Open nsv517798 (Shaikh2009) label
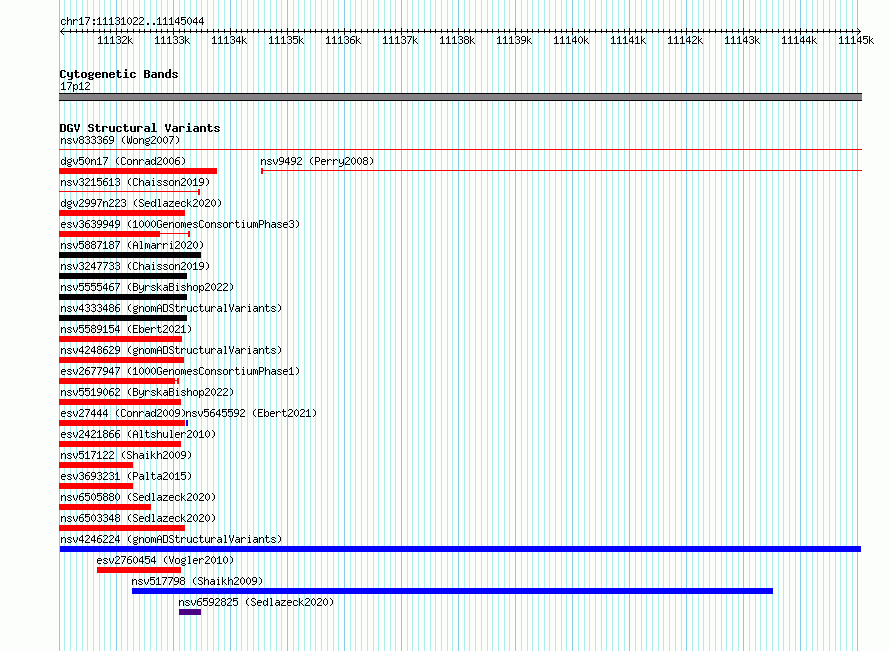This screenshot has width=890, height=651. 197,581
